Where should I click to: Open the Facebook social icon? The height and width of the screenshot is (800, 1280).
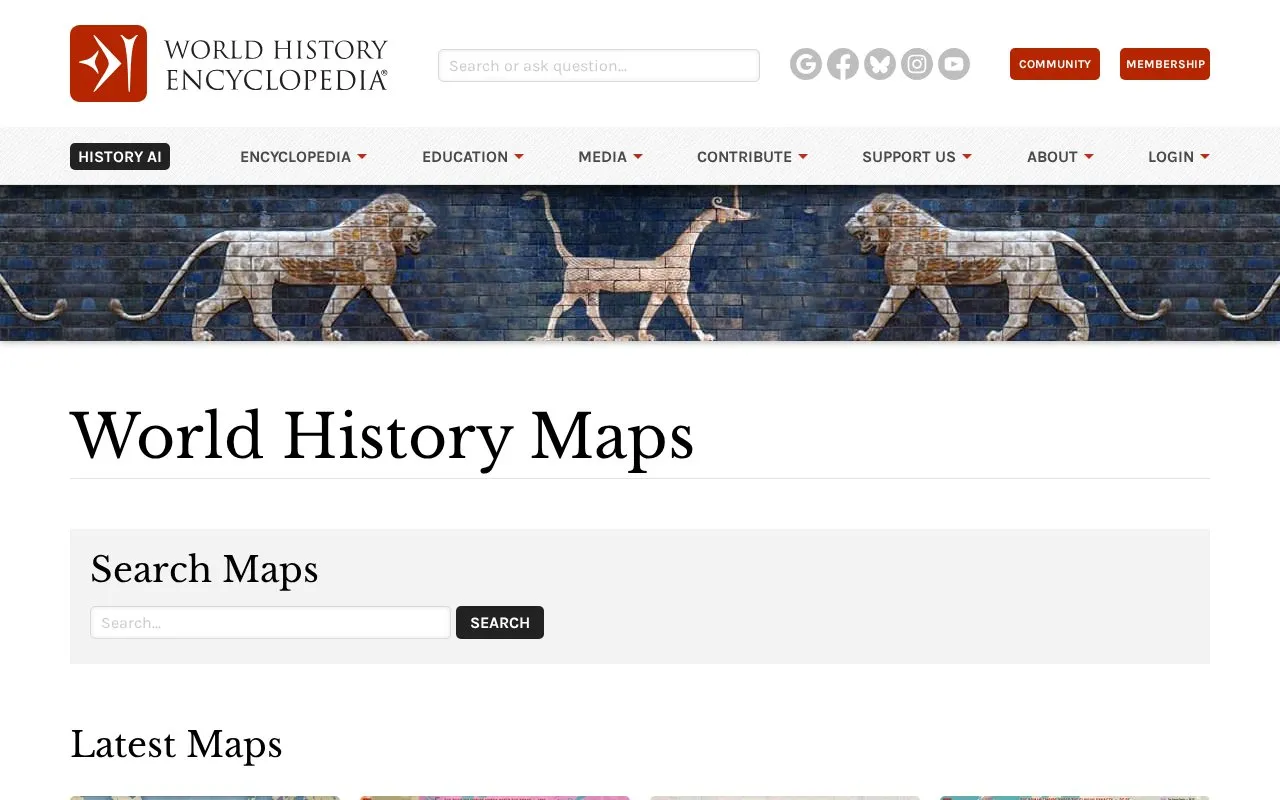[843, 64]
